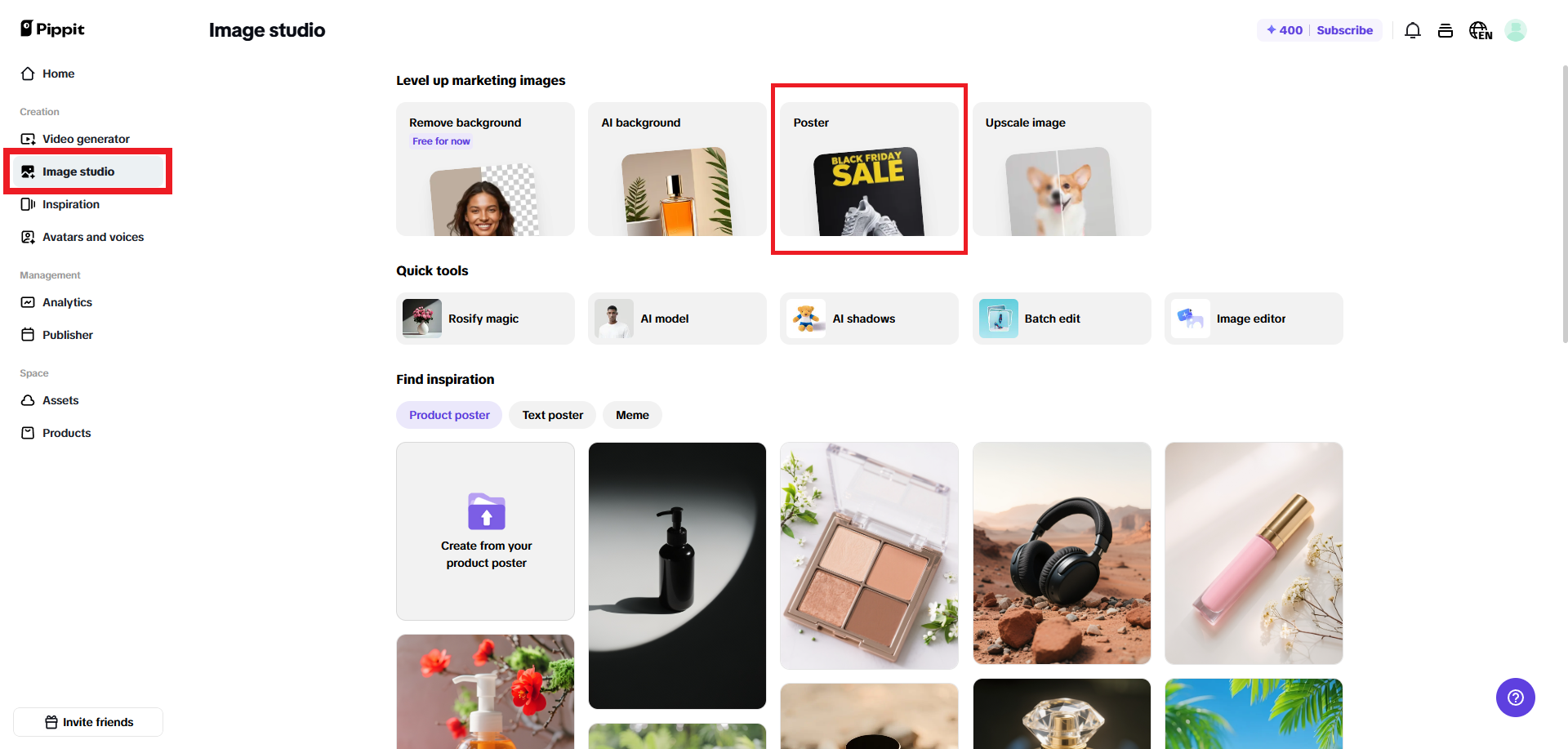
Task: Launch the Batch edit tool
Action: pyautogui.click(x=1052, y=319)
